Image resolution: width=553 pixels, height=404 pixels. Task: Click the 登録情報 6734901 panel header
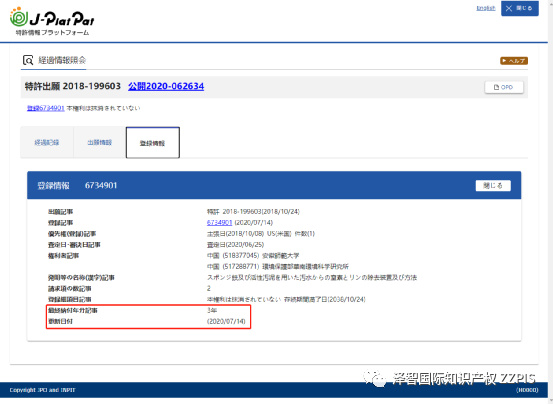274,185
